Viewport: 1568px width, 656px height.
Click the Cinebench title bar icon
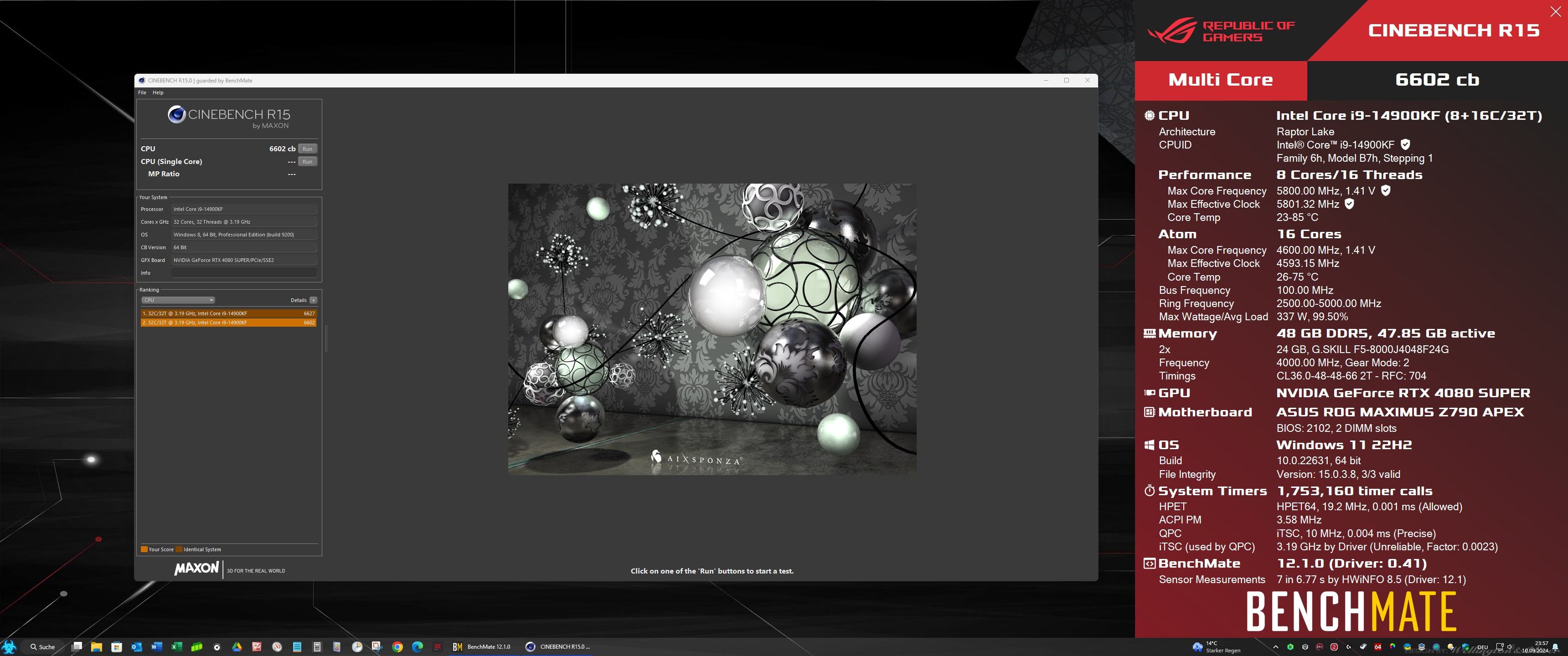click(x=141, y=80)
